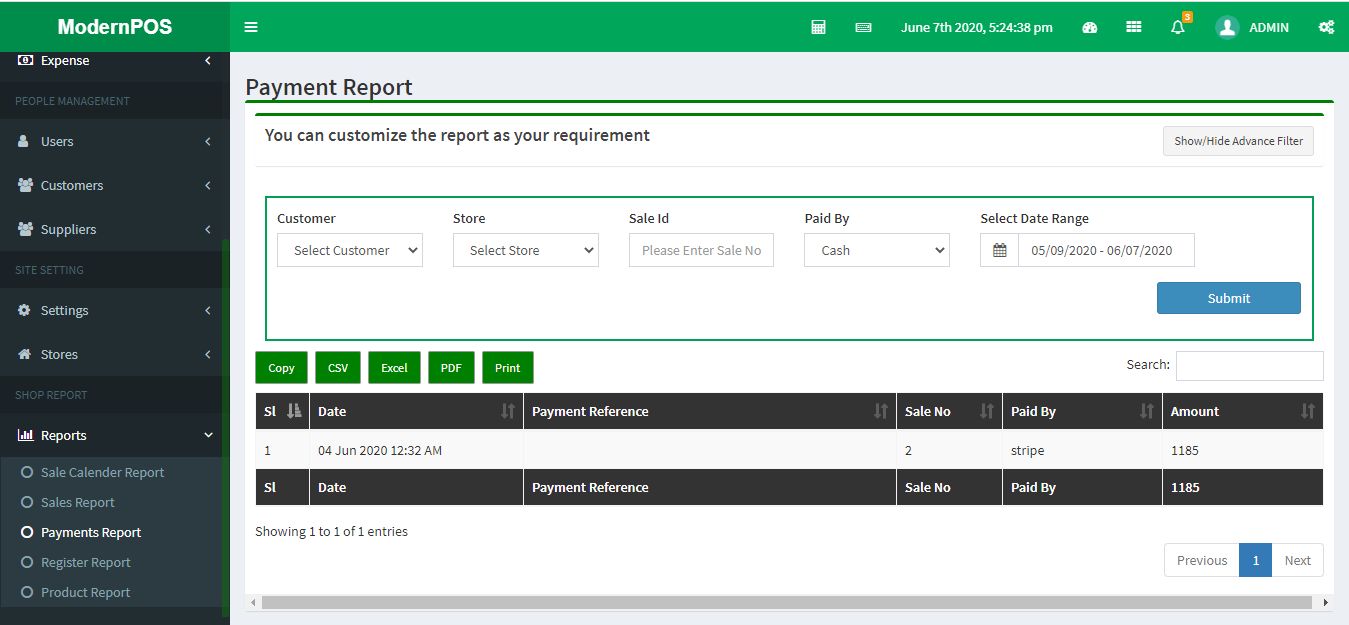Click the calendar icon beside date range
This screenshot has height=625, width=1349.
point(999,250)
